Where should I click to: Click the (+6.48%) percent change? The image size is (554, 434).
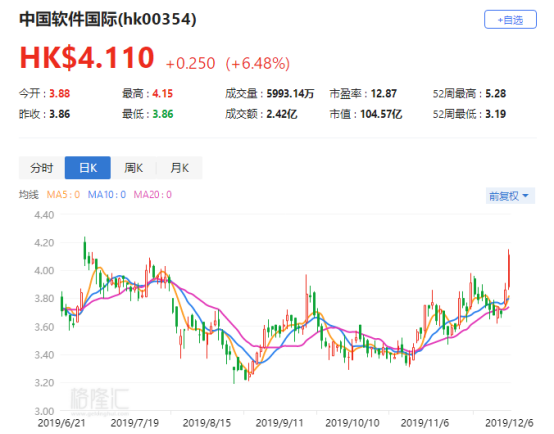(258, 64)
